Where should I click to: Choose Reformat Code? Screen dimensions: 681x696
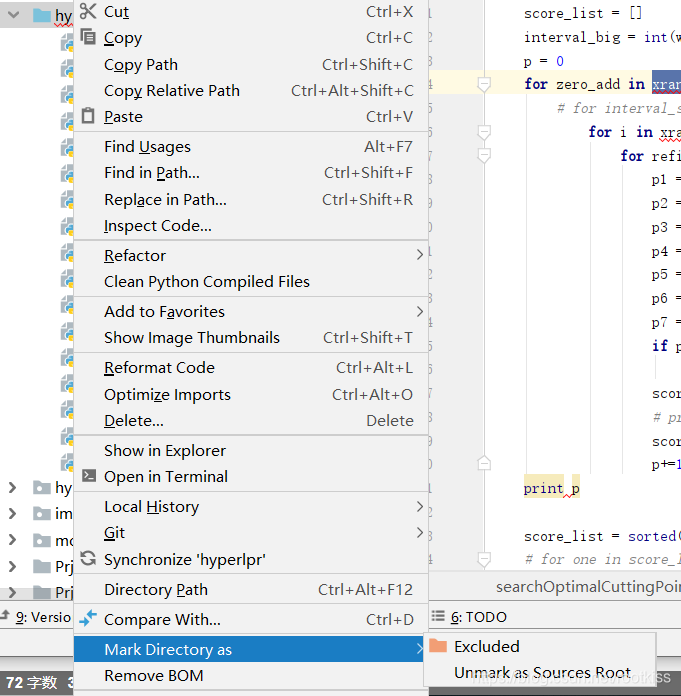coord(251,368)
